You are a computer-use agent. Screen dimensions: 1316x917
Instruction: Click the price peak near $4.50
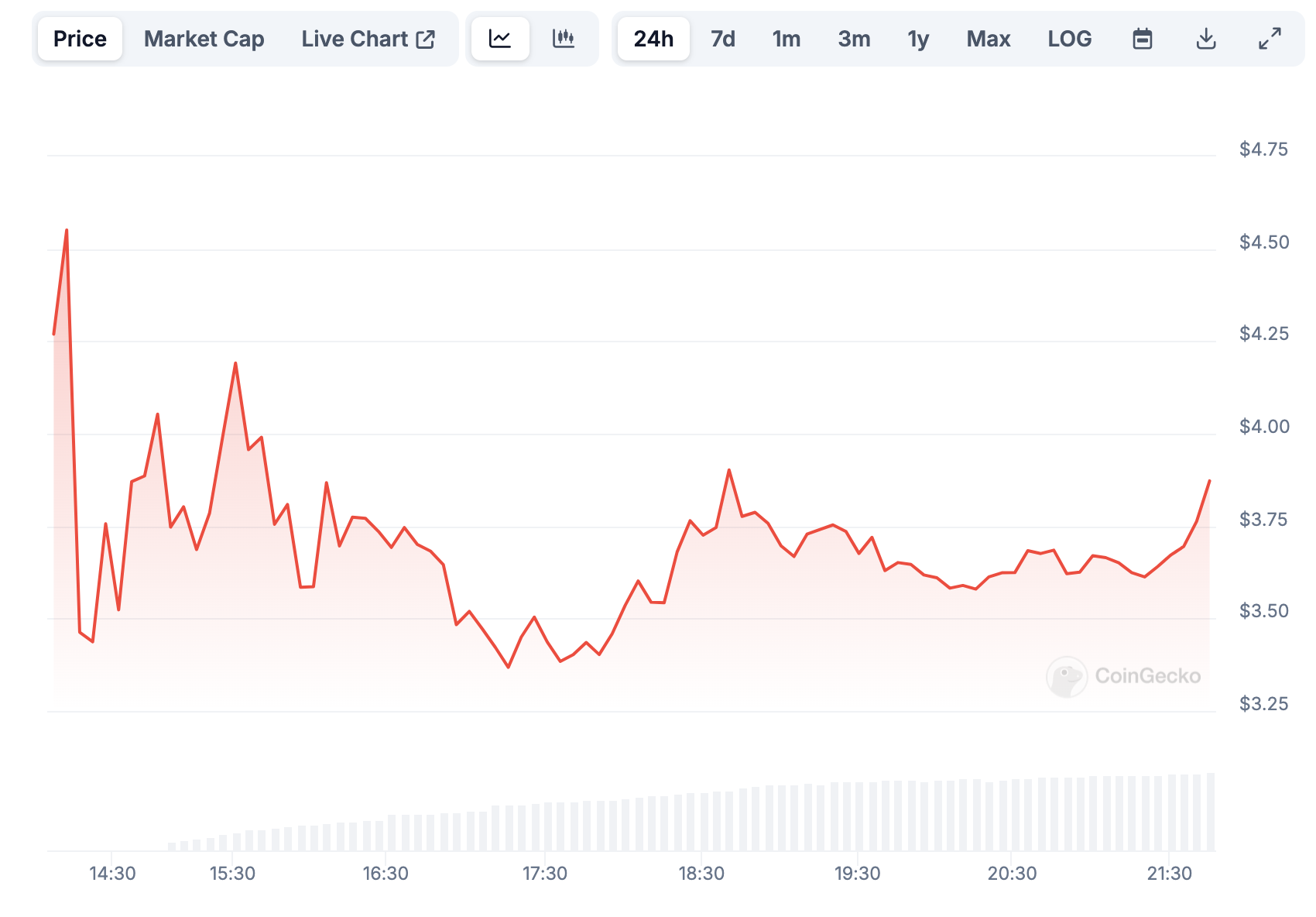pyautogui.click(x=67, y=230)
